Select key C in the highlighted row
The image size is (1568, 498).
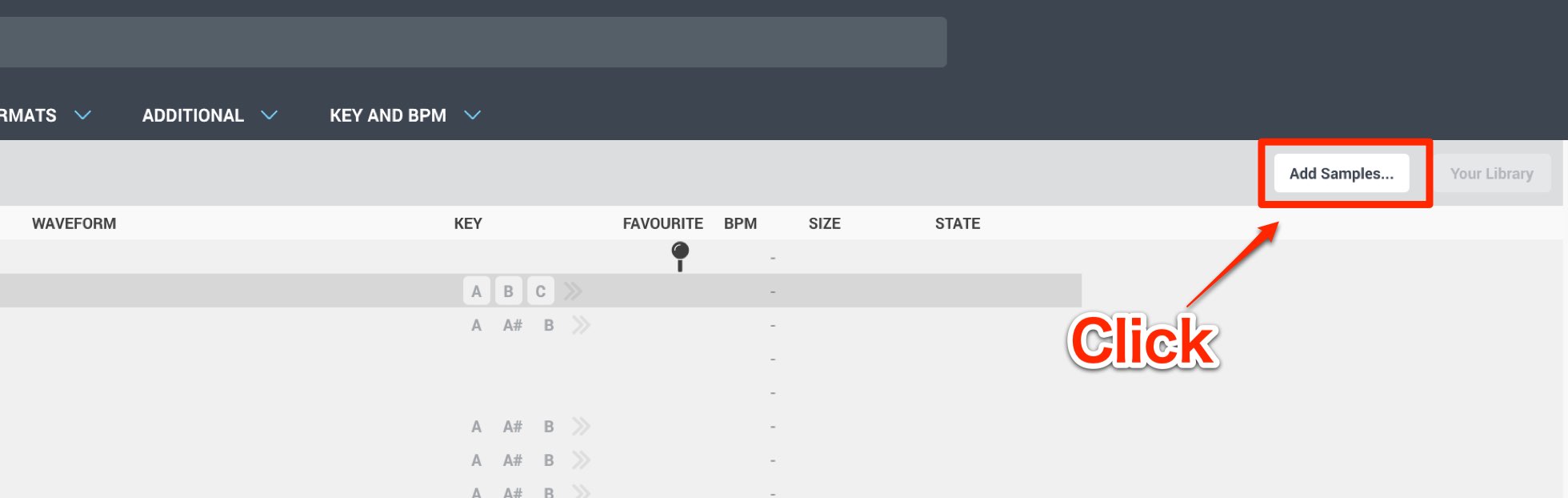coord(540,291)
